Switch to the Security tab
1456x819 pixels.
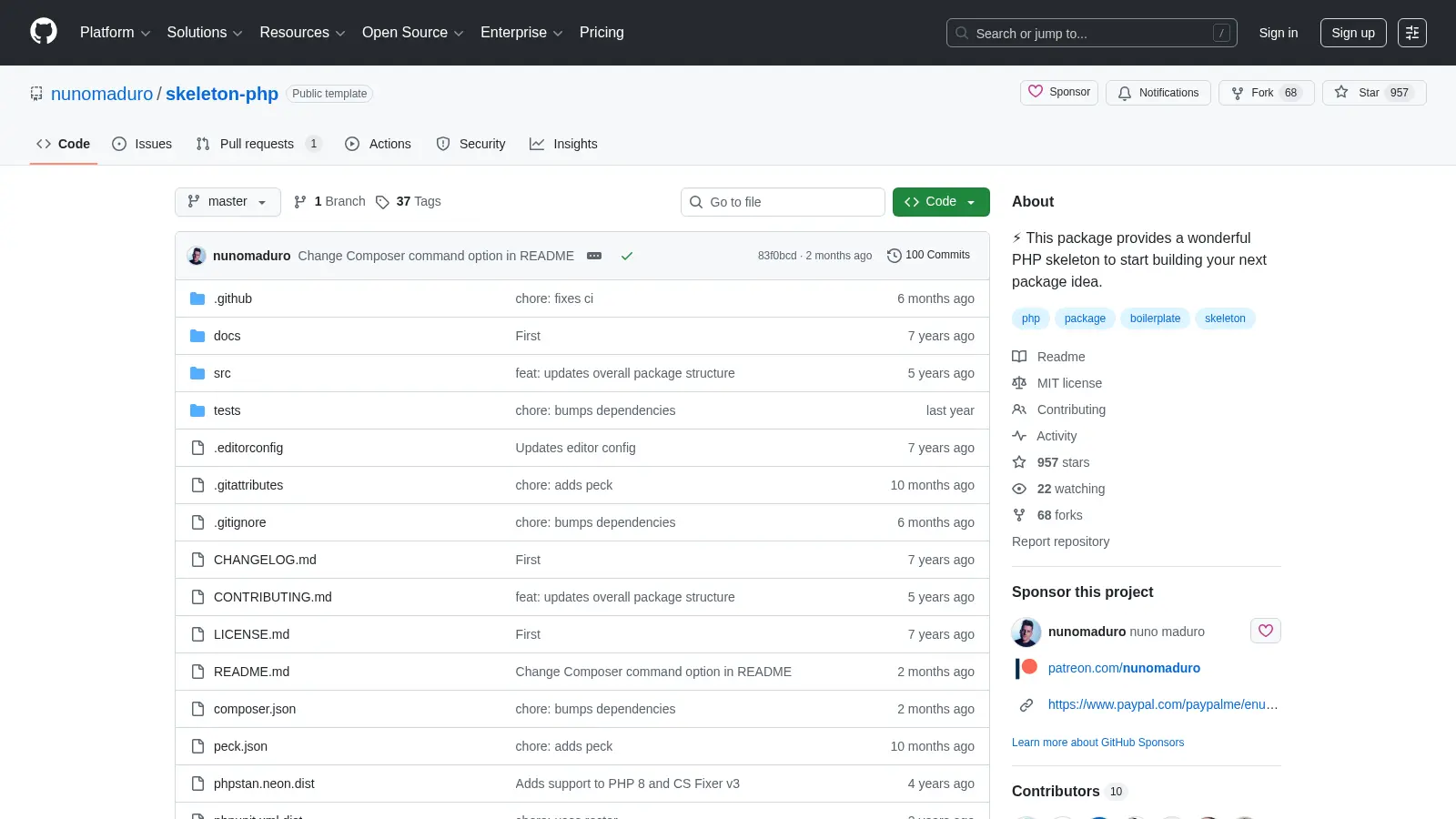pos(470,144)
